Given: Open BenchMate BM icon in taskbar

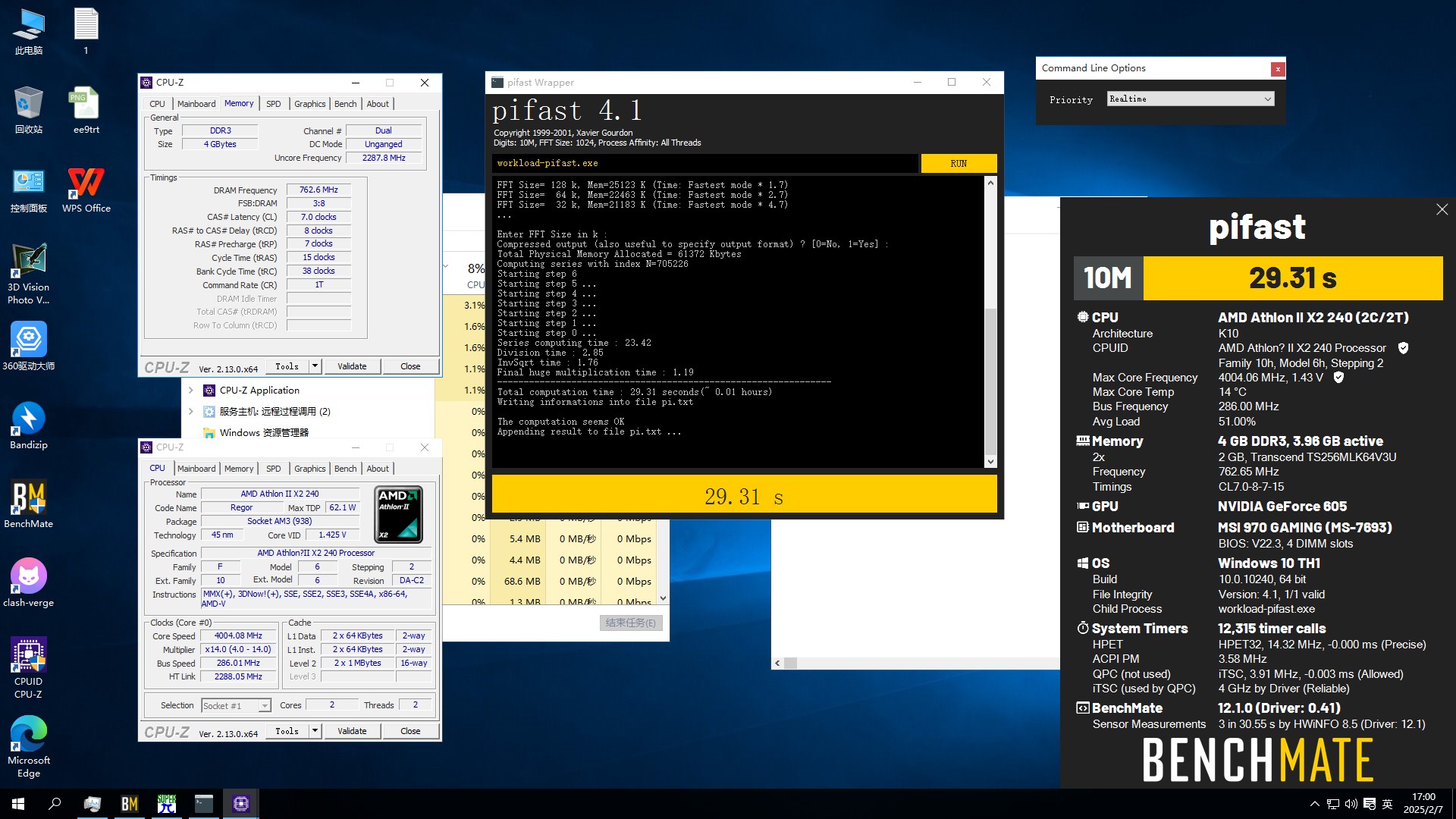Looking at the screenshot, I should (x=129, y=804).
